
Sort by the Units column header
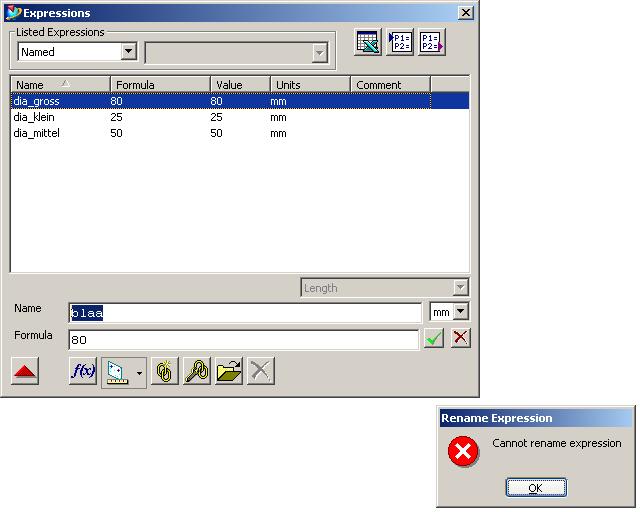(310, 85)
